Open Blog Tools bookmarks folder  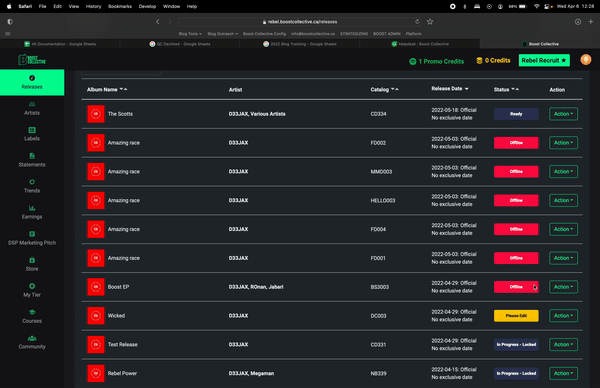point(190,34)
